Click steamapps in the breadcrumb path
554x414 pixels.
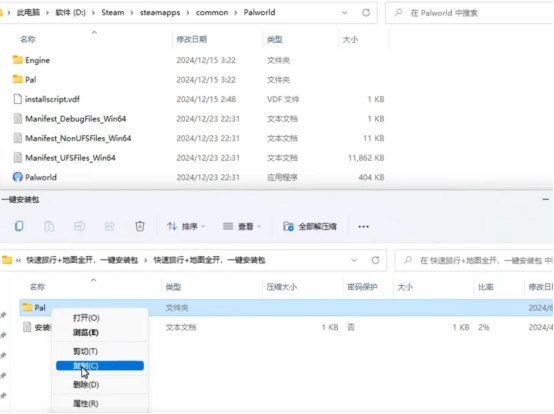(160, 12)
